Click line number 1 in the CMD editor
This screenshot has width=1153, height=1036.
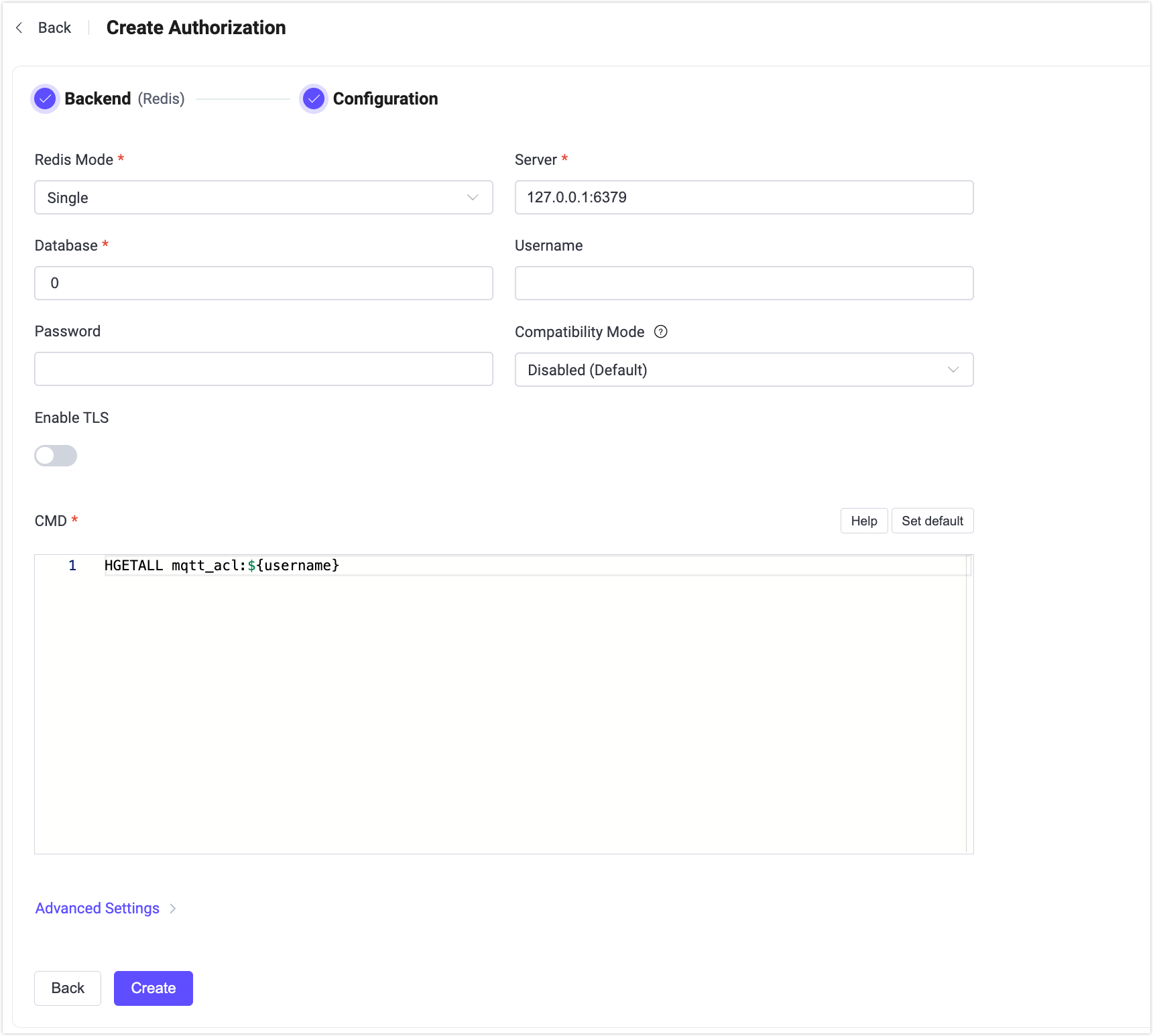point(72,566)
